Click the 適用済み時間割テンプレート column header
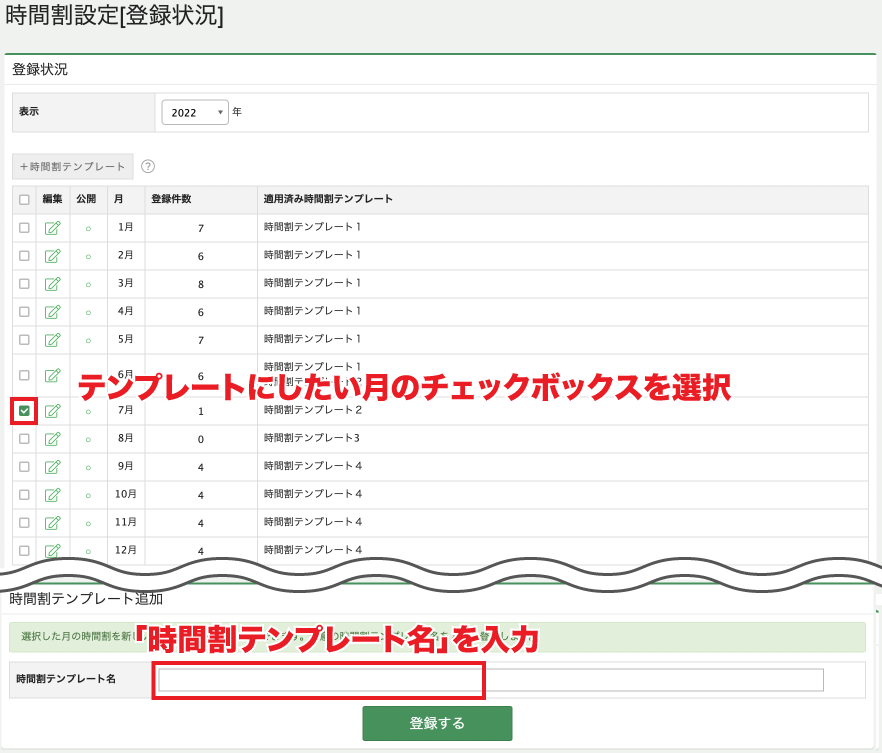 tap(328, 199)
